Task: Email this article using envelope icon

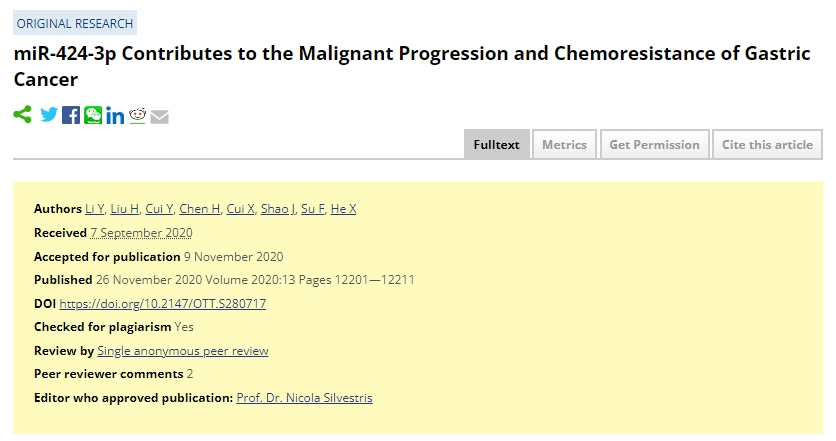Action: [x=159, y=116]
